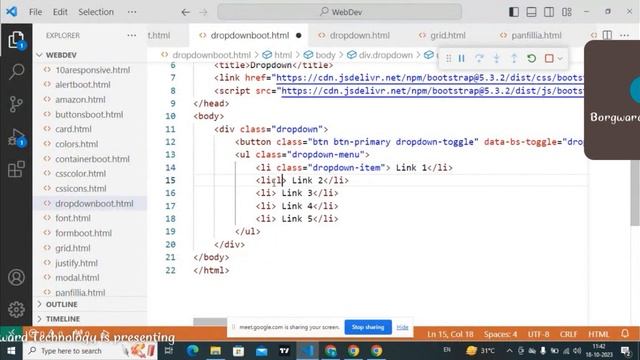640x360 pixels.
Task: Change indentation via Spaces: 4
Action: click(500, 334)
